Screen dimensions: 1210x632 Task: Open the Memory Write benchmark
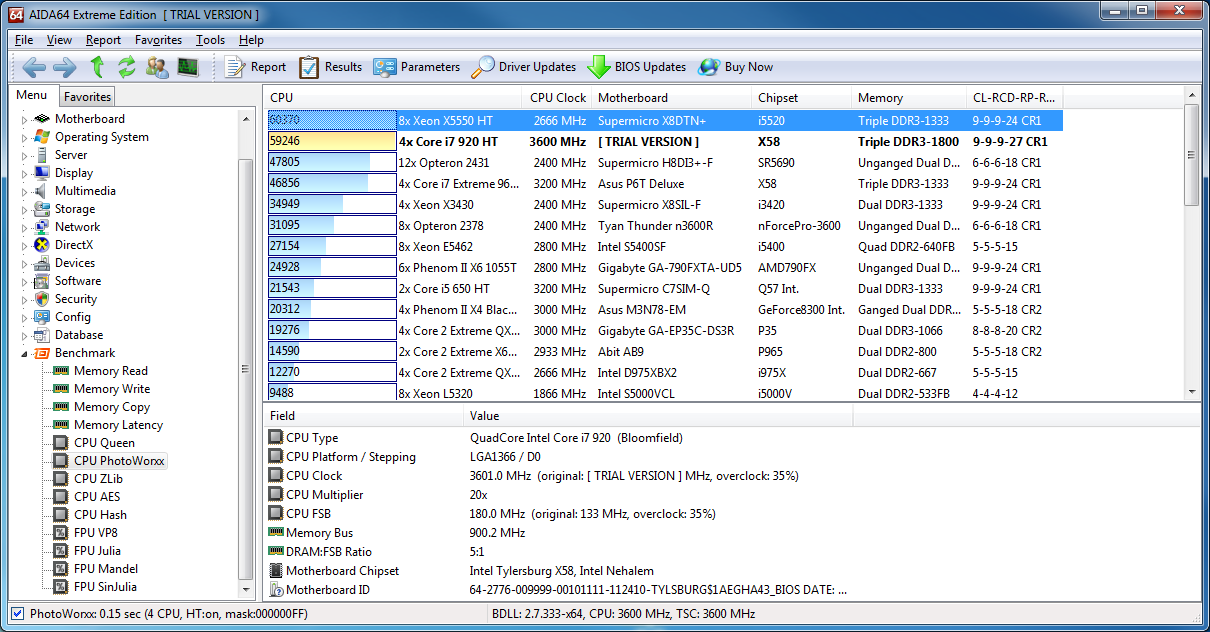click(112, 389)
